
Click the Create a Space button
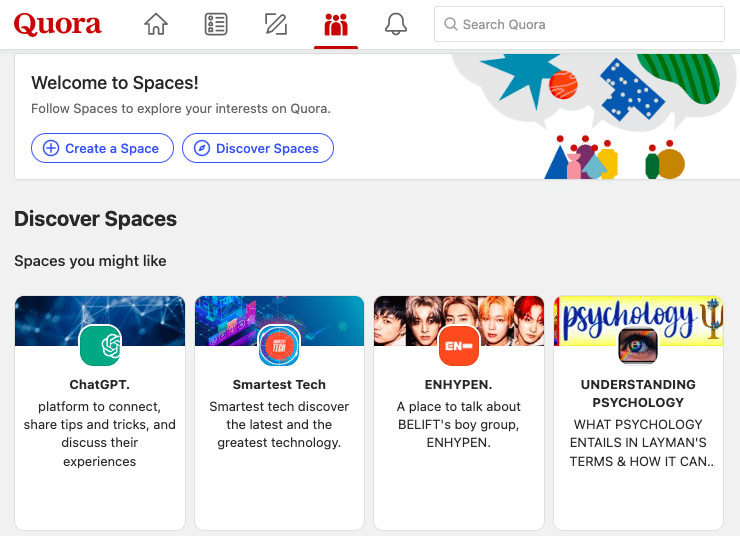click(x=102, y=148)
